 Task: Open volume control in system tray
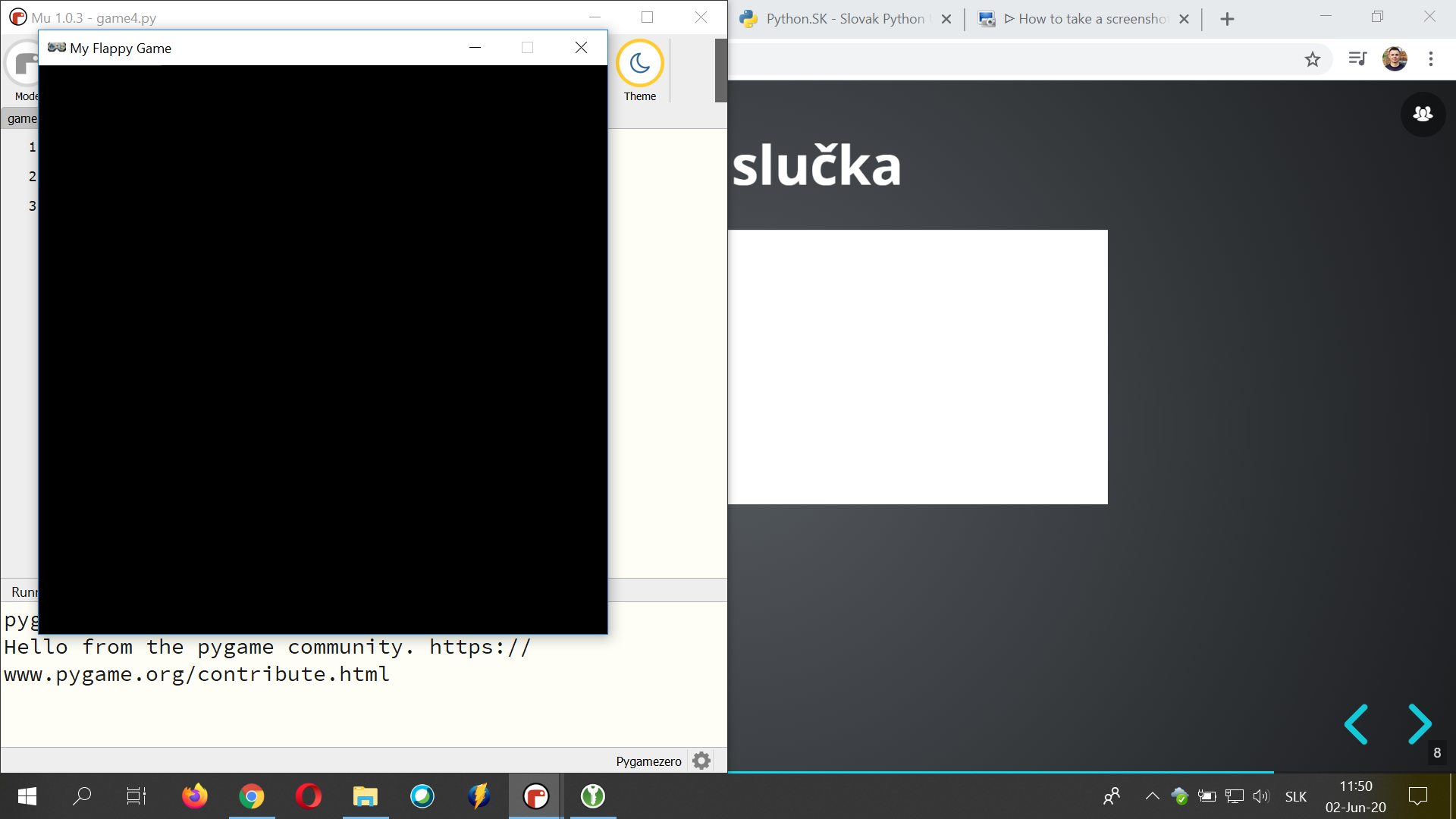pos(1260,796)
